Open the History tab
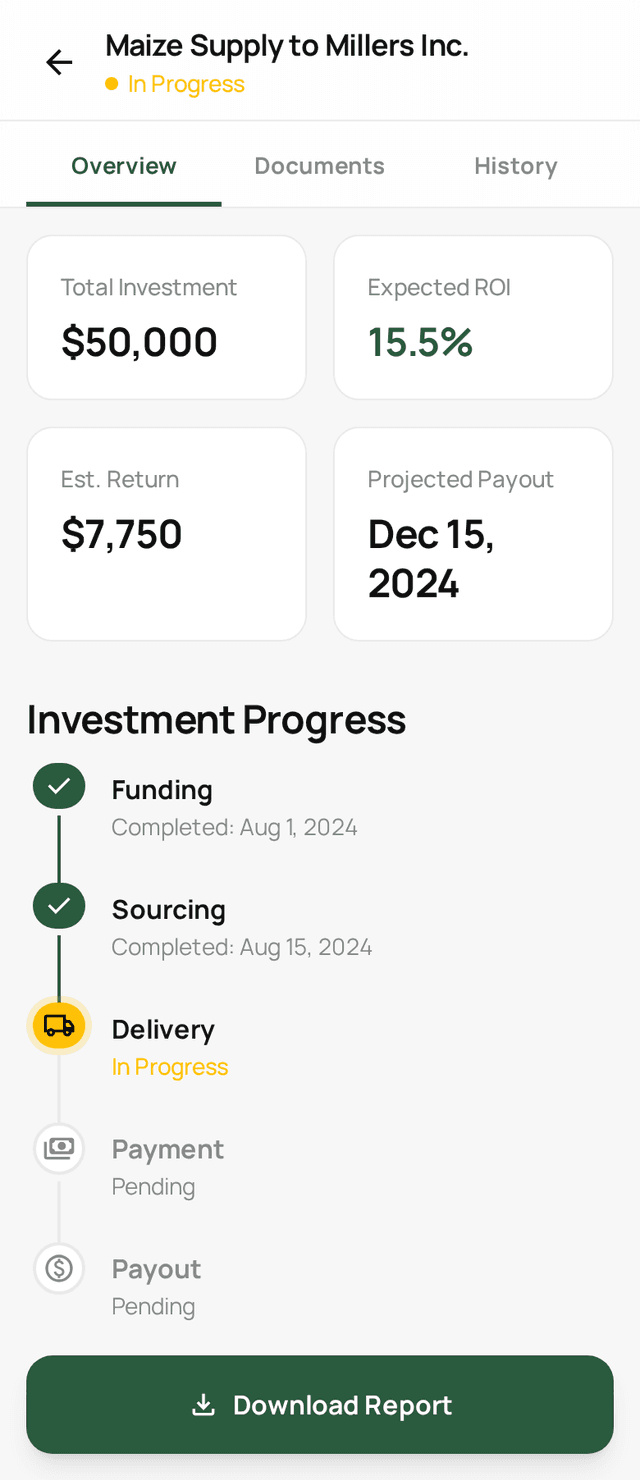The height and width of the screenshot is (1480, 640). coord(515,166)
